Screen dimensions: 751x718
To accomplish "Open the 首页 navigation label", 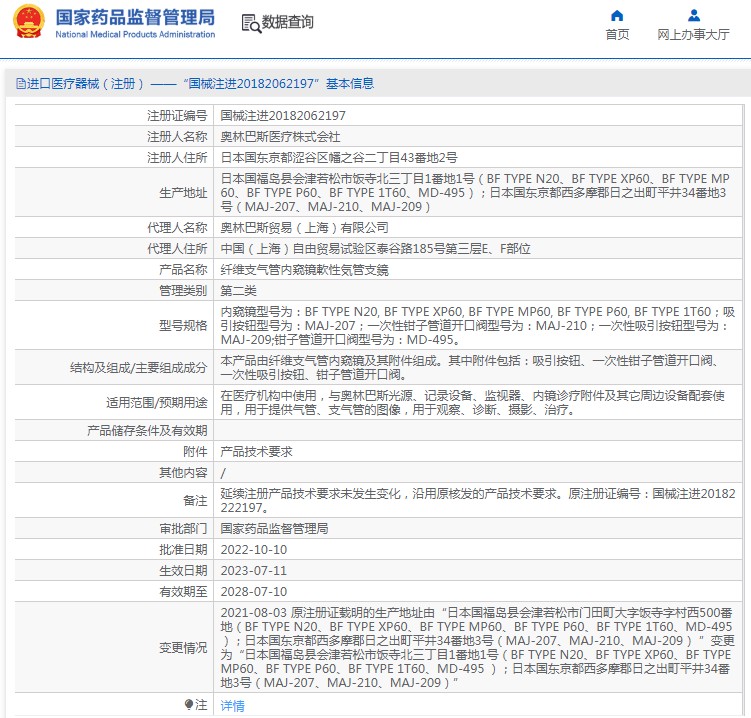I will click(617, 34).
